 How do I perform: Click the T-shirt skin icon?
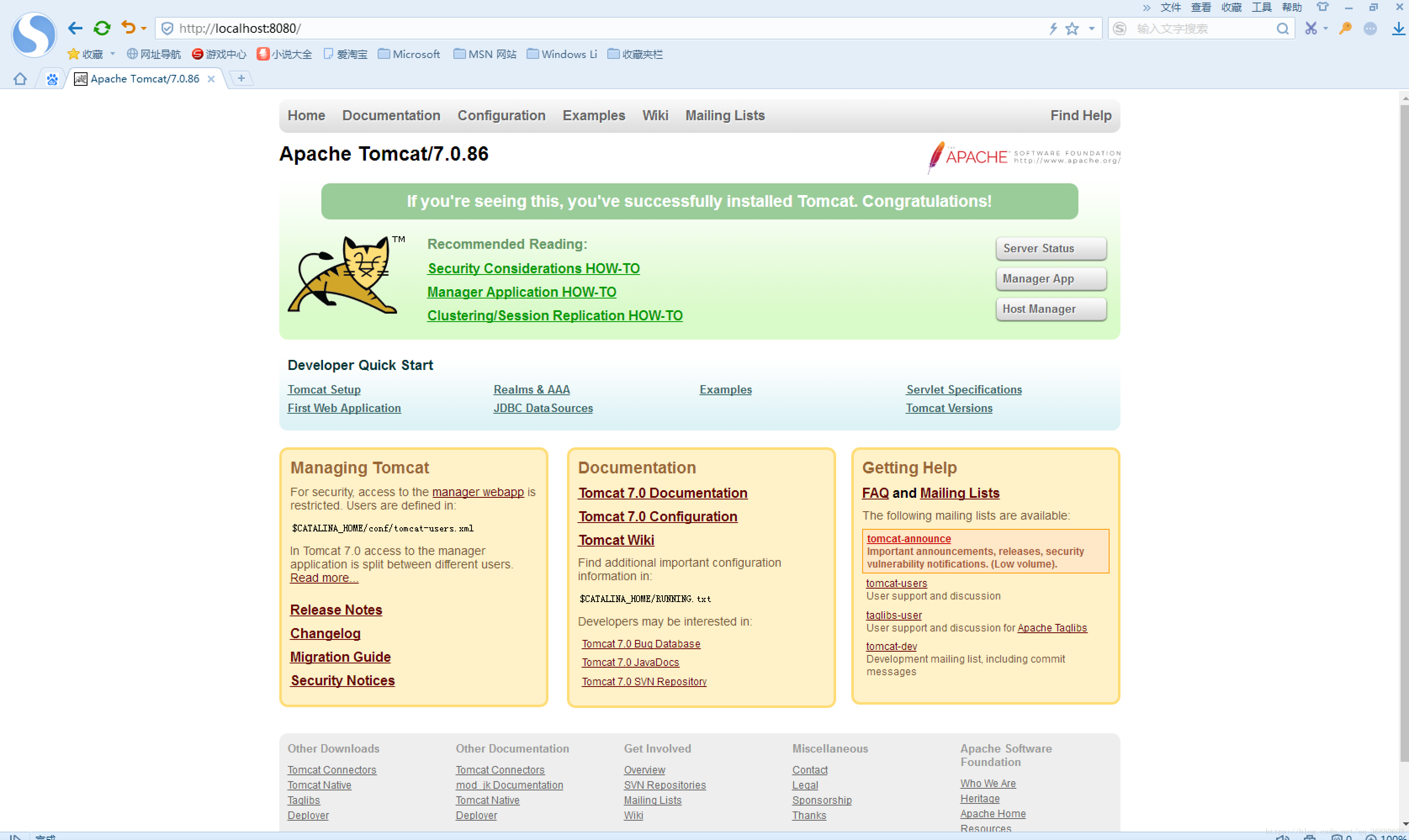(1322, 8)
